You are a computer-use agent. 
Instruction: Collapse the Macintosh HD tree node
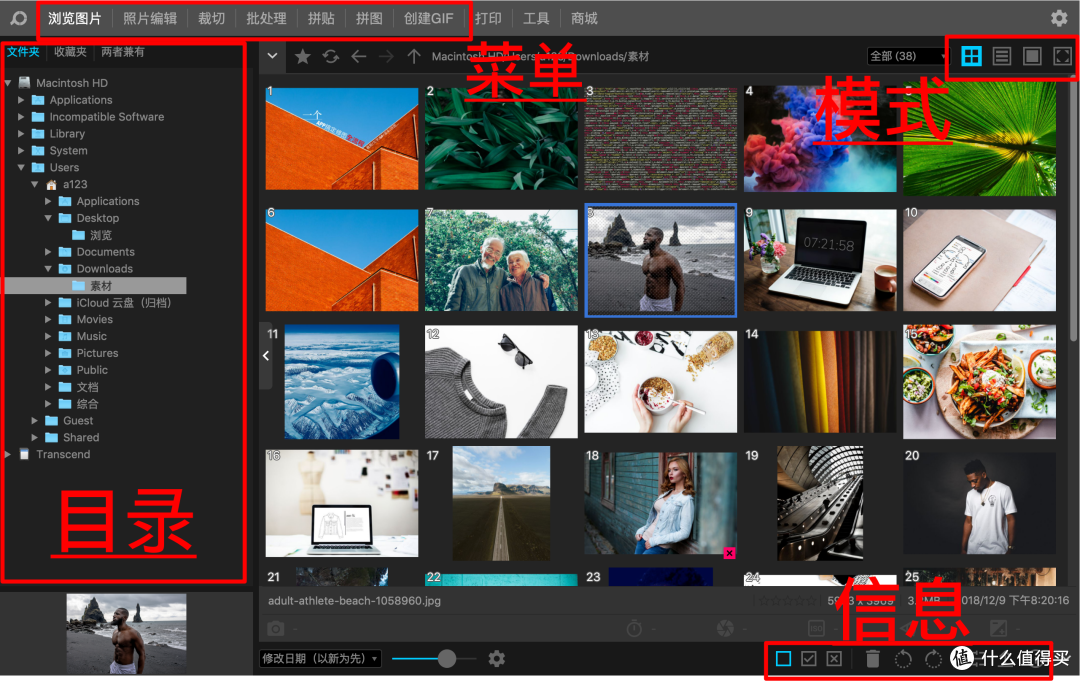coord(8,83)
